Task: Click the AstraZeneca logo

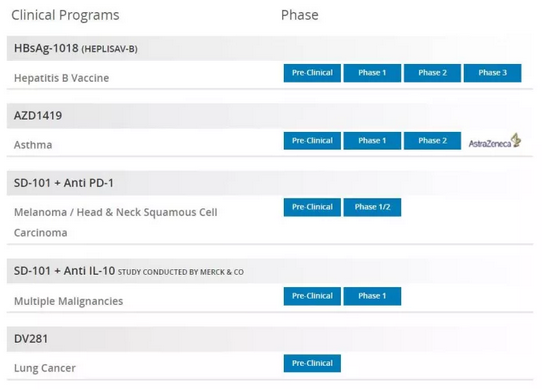Action: tap(495, 141)
